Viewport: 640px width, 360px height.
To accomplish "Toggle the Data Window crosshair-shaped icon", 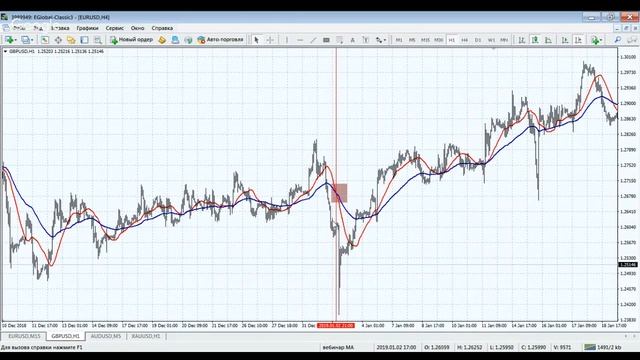I will coord(58,40).
